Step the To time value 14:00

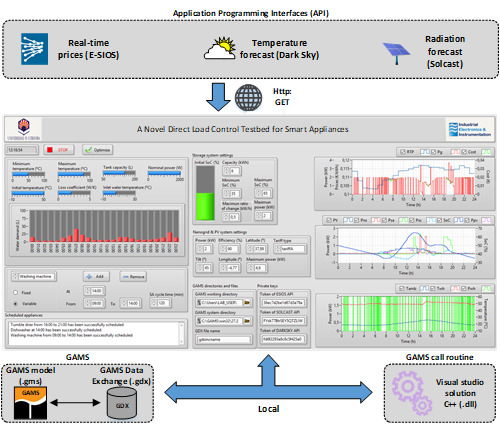(x=124, y=303)
